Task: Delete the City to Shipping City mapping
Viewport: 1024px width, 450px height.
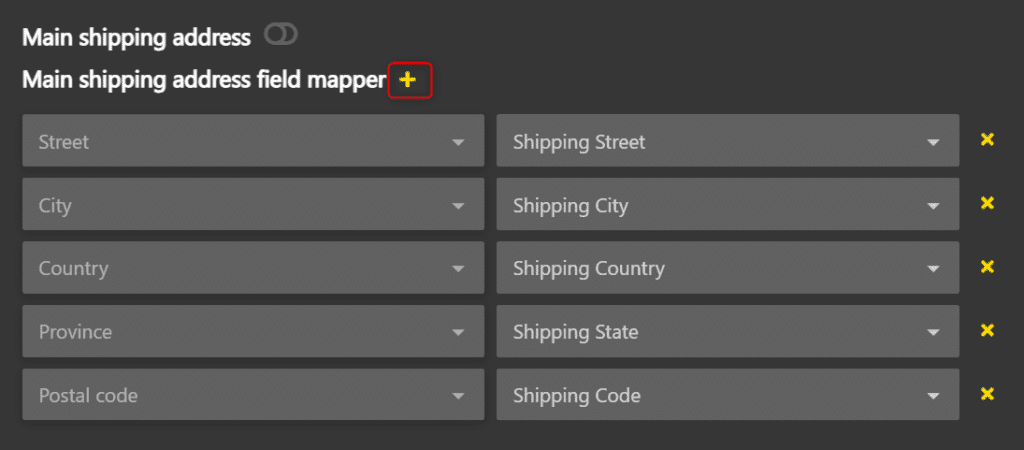Action: [987, 204]
